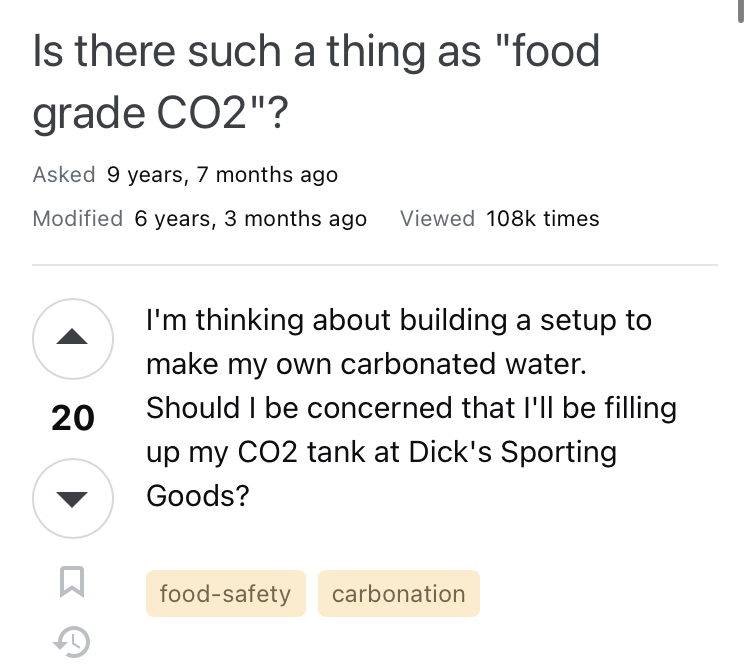Open the carbonation tag
Image resolution: width=750 pixels, height=664 pixels.
pos(399,594)
